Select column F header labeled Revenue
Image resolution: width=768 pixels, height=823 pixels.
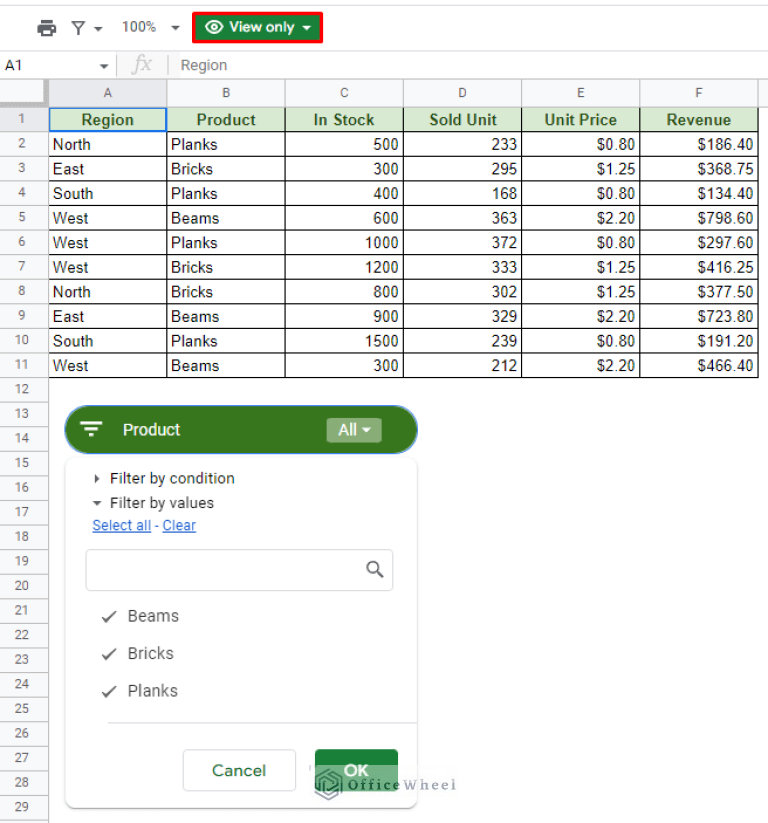coord(698,91)
